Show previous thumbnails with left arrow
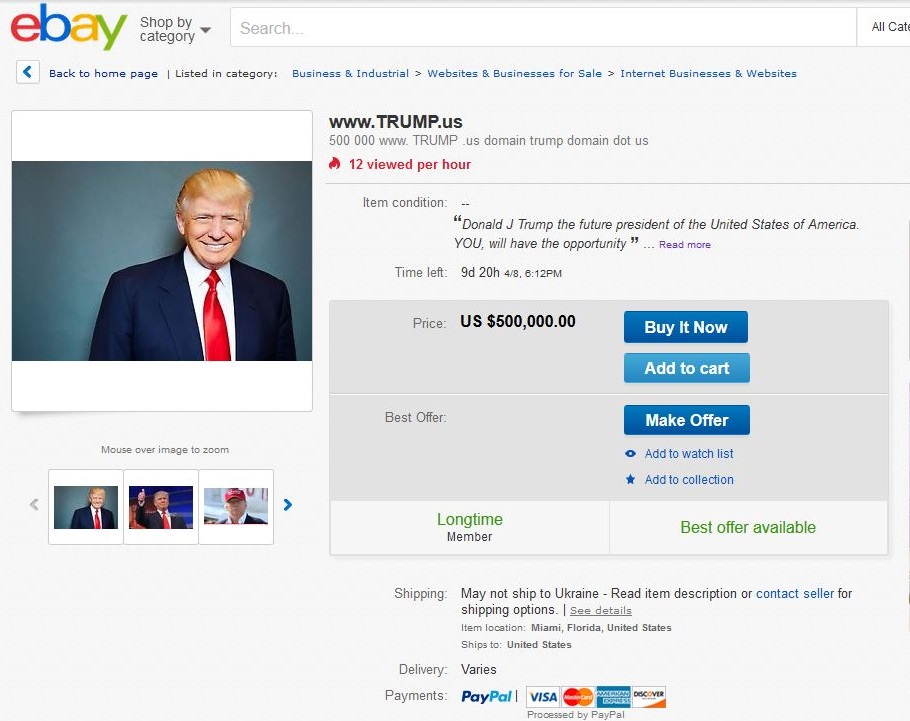The width and height of the screenshot is (910, 721). (34, 505)
